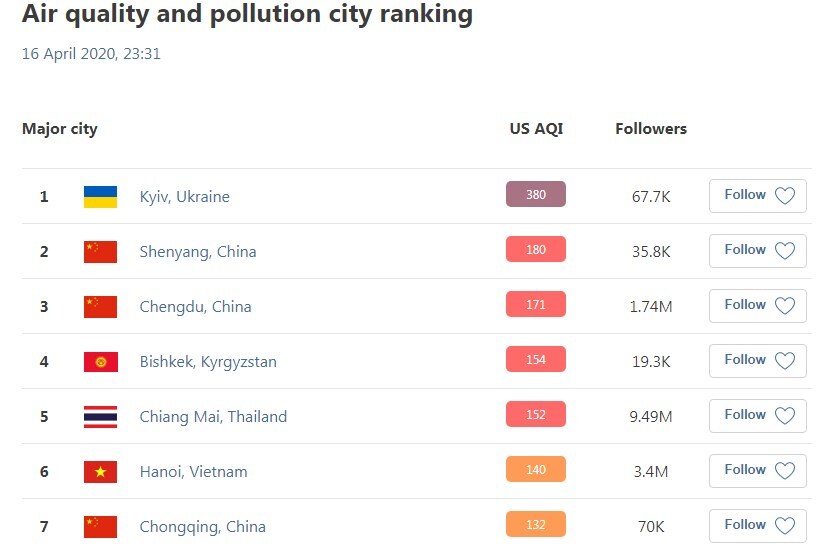Follow Kyiv, Ukraine
Screen dimensions: 820x550
(x=757, y=196)
